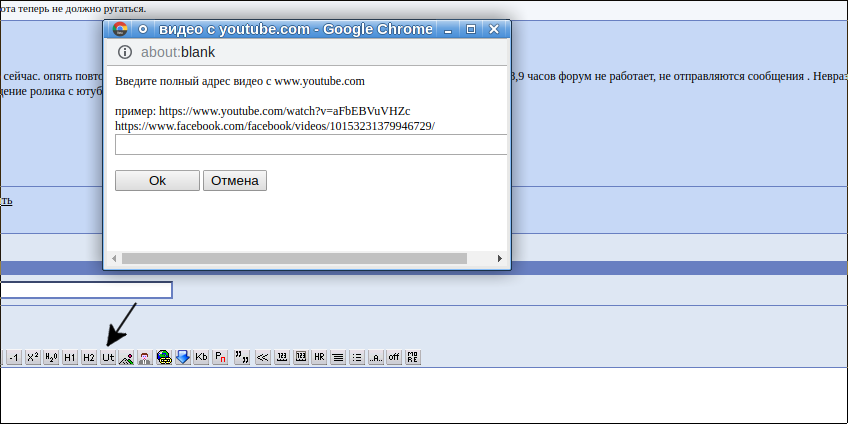
Task: Click the MORE toolbar button
Action: (413, 357)
